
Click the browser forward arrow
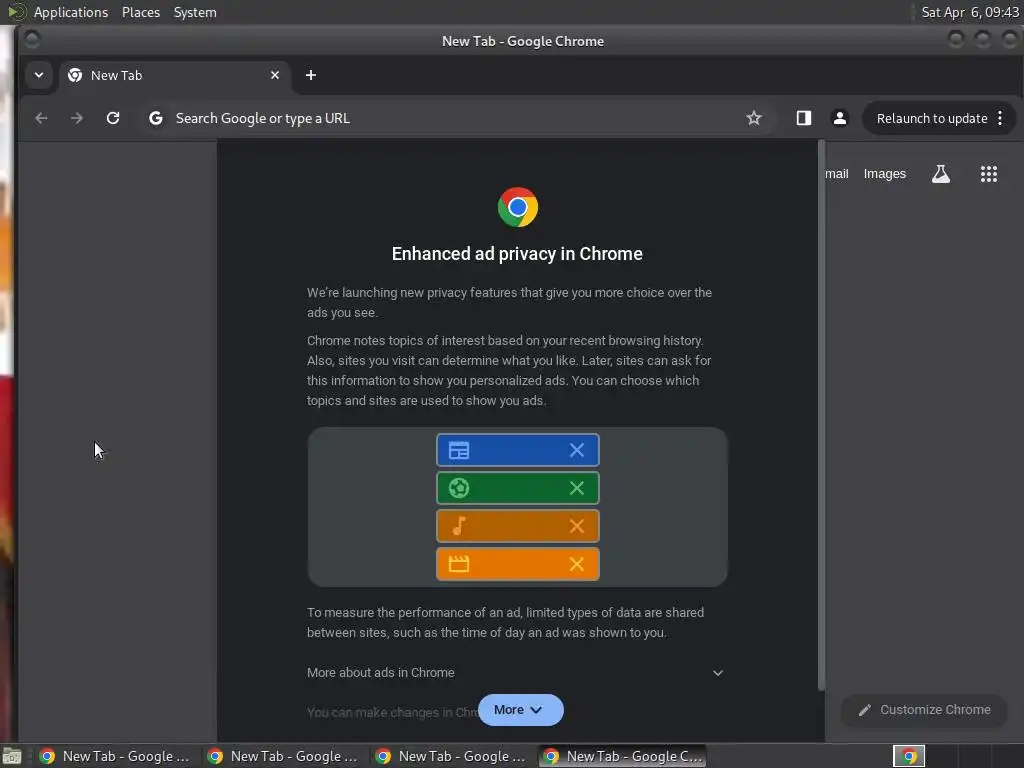click(x=77, y=118)
